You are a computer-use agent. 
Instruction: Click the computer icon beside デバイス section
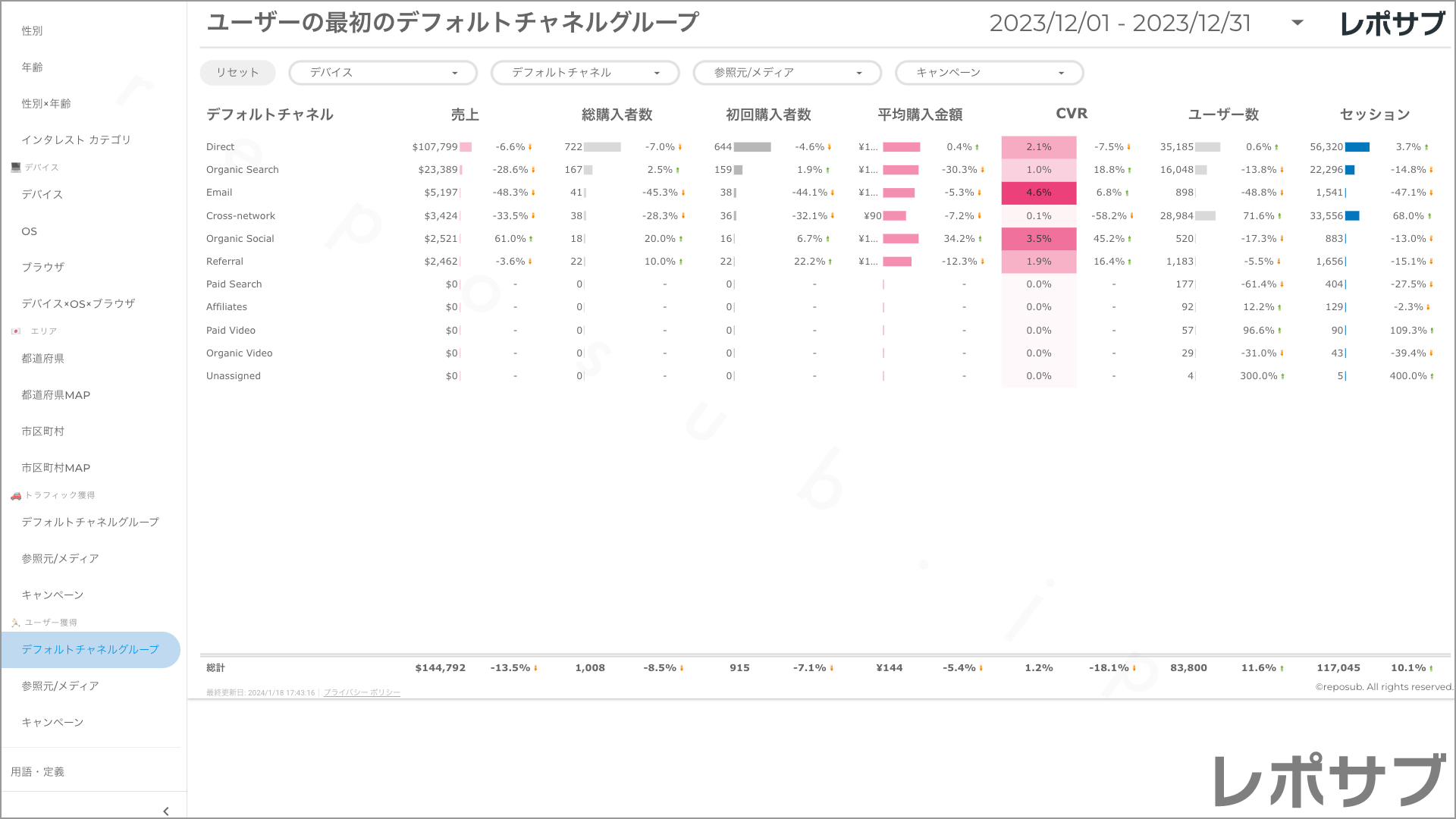pos(16,167)
